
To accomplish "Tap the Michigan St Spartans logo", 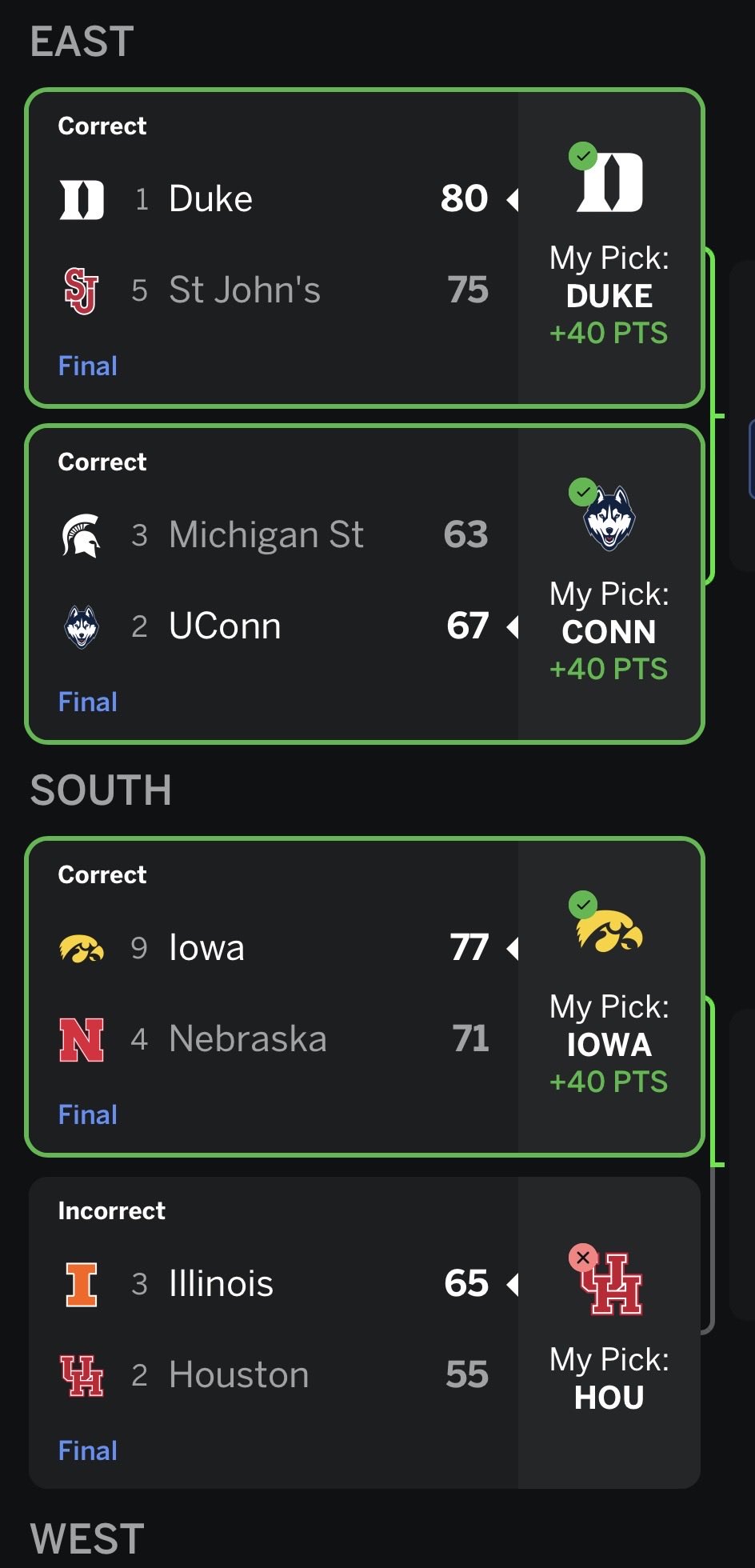I will [82, 535].
